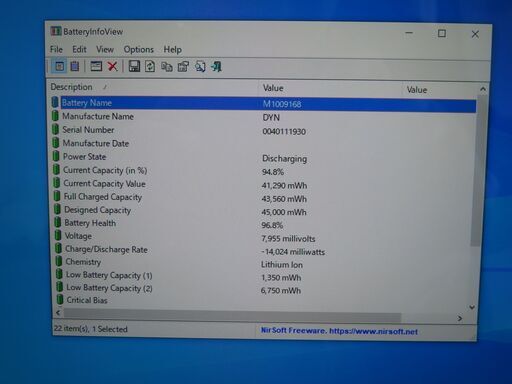The height and width of the screenshot is (384, 512).
Task: Select the Current Capacity Value row
Action: click(263, 184)
